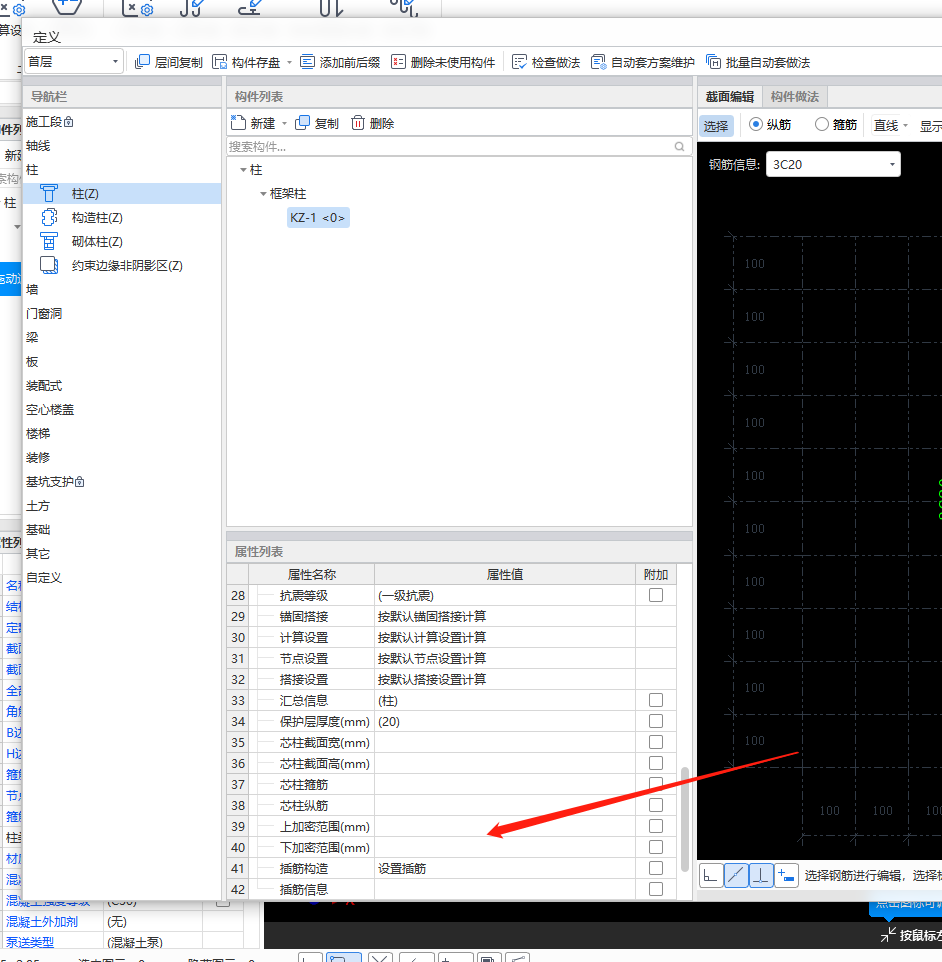This screenshot has width=942, height=962.
Task: Open 自动套方案维护 toolbar icon
Action: (x=598, y=62)
